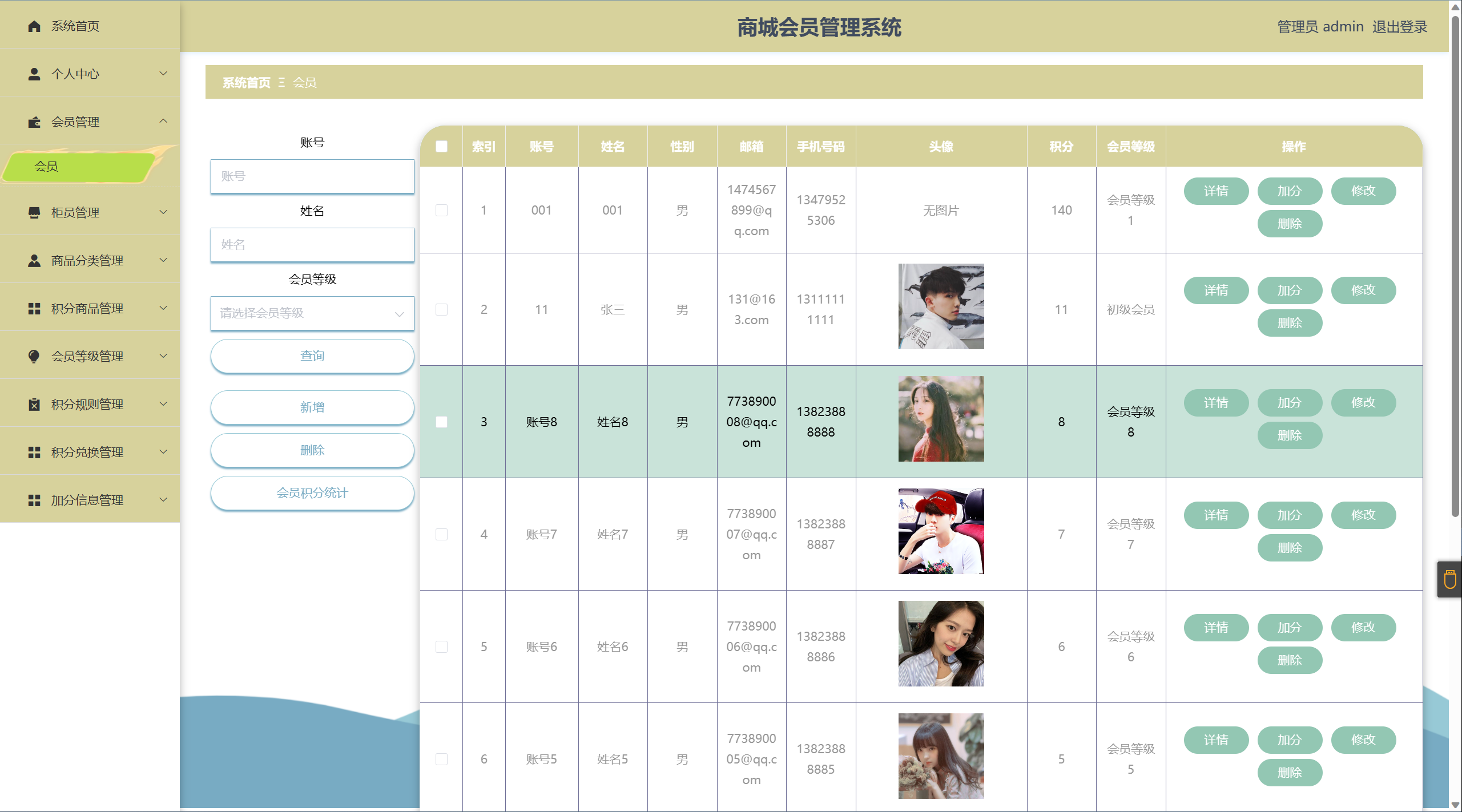
Task: Click the 账号 search input field
Action: coord(312,176)
